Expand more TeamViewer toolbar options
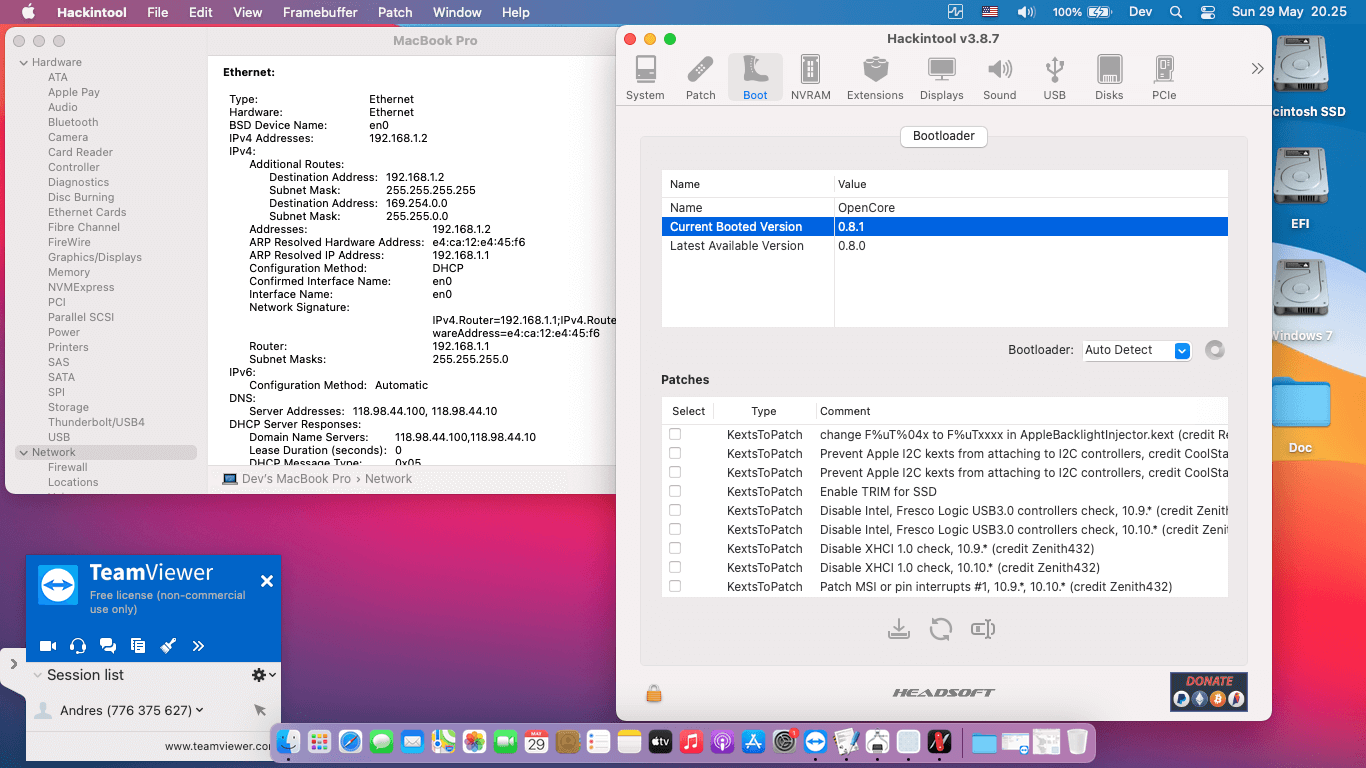This screenshot has width=1366, height=768. pos(198,646)
